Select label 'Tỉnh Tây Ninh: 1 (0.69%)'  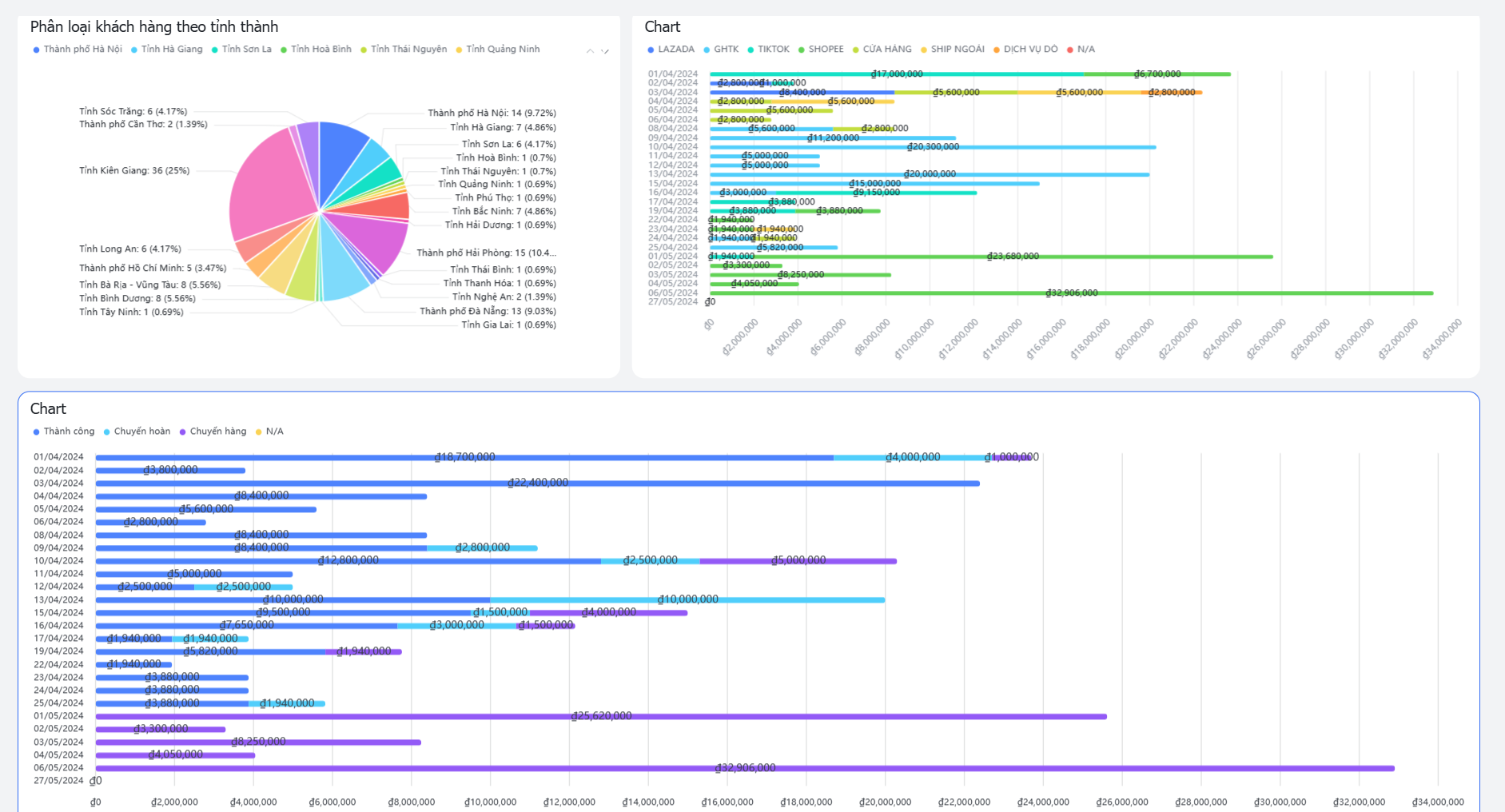point(131,312)
